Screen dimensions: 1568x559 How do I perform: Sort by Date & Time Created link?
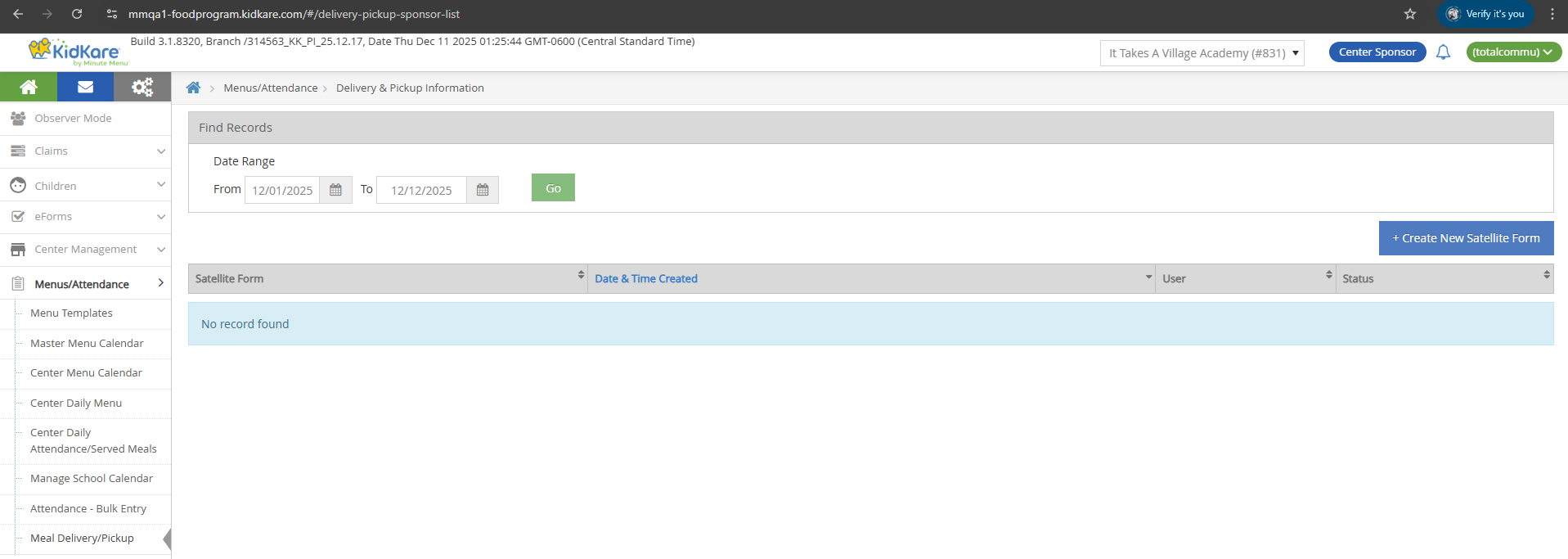(646, 279)
